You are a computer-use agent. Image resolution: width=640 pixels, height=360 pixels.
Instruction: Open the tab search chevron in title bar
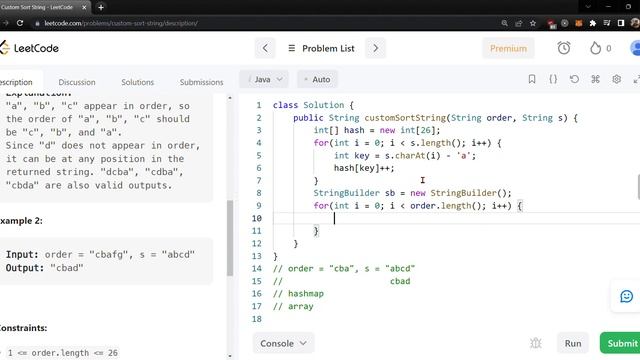coord(588,7)
